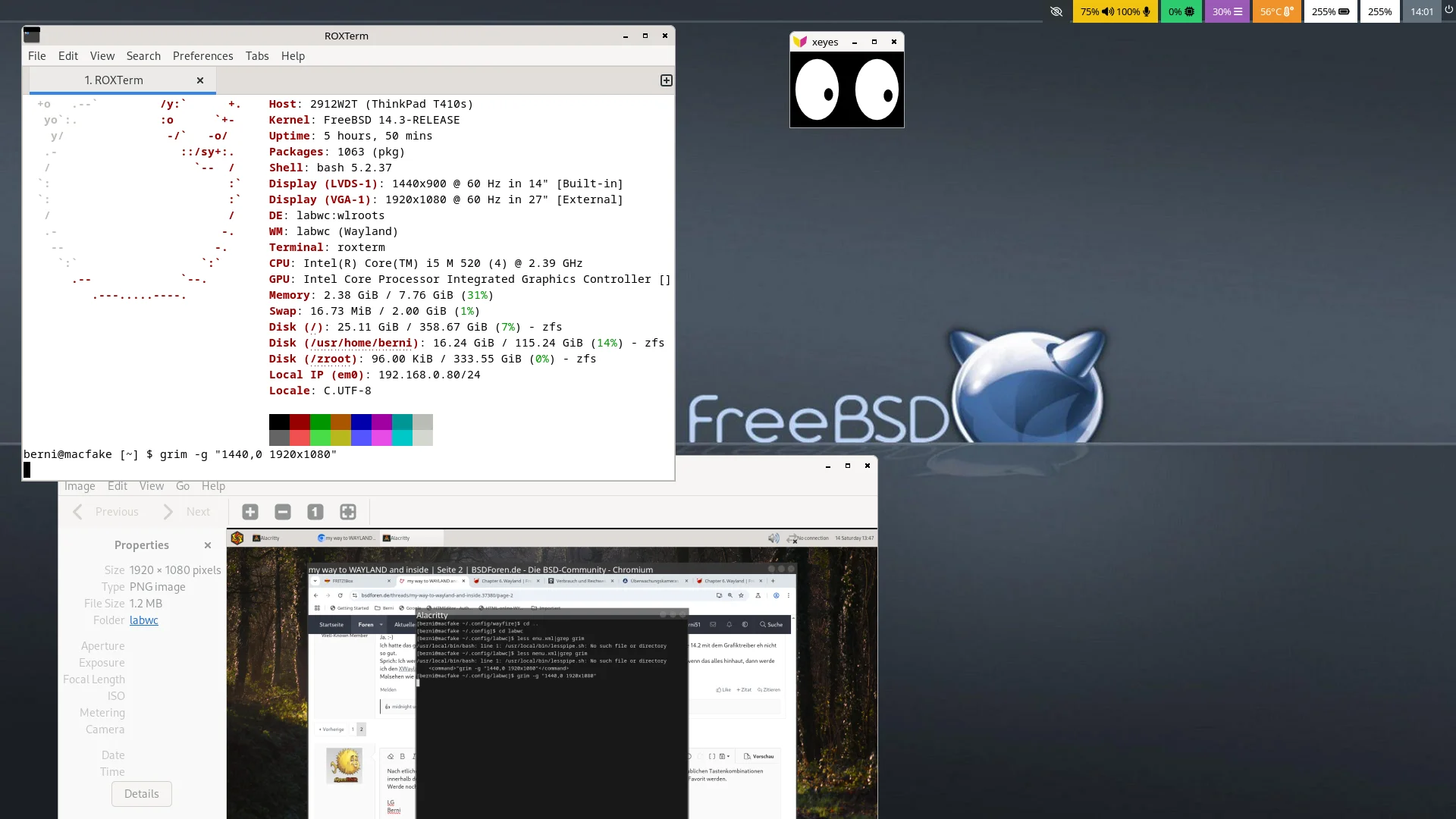Open the ROXTerm File menu
Viewport: 1456px width, 819px height.
coord(36,56)
